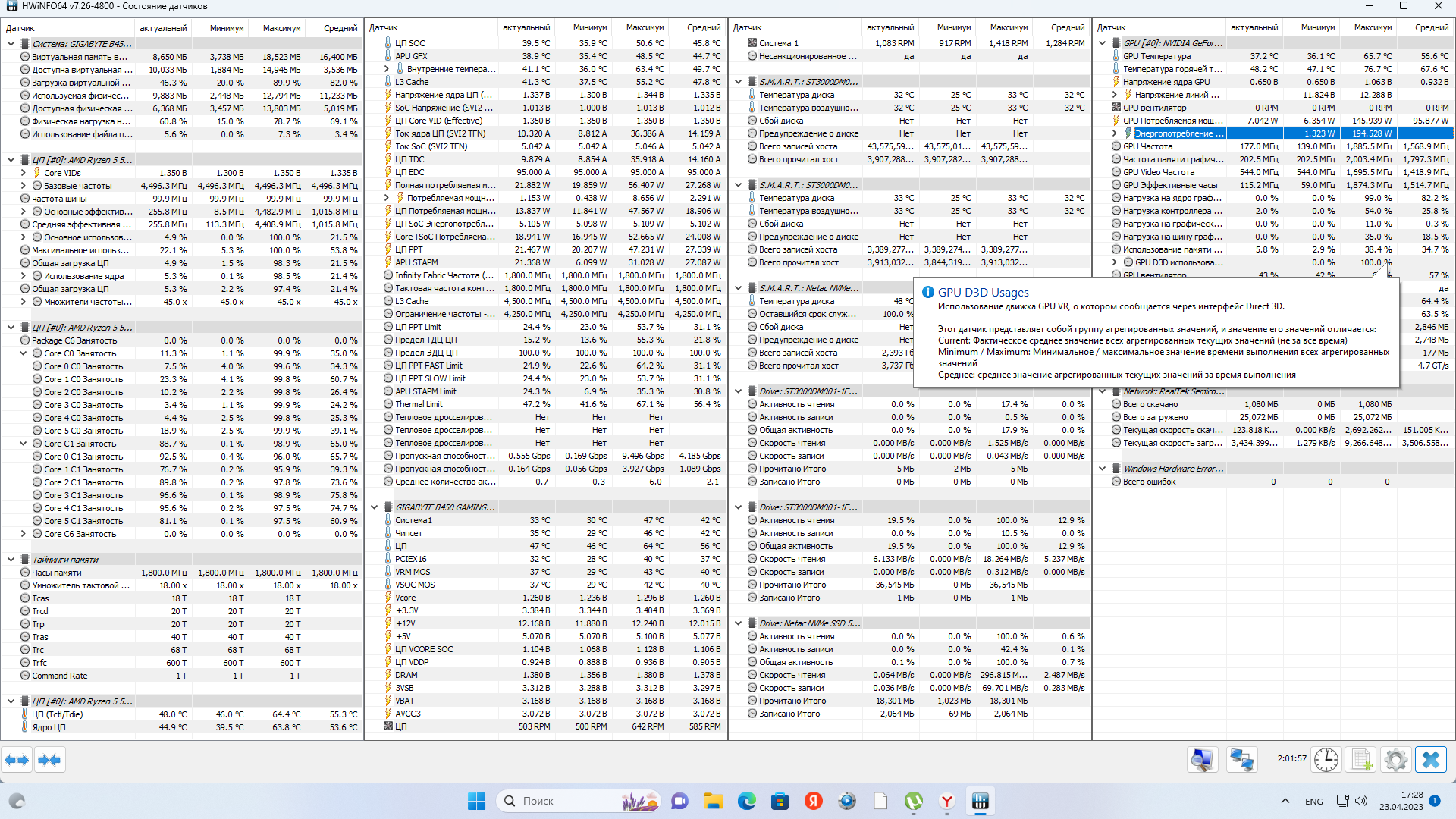This screenshot has width=1456, height=819.
Task: Collapse the GPU [#0]: NVIDIA GeForce group
Action: coord(1103,43)
